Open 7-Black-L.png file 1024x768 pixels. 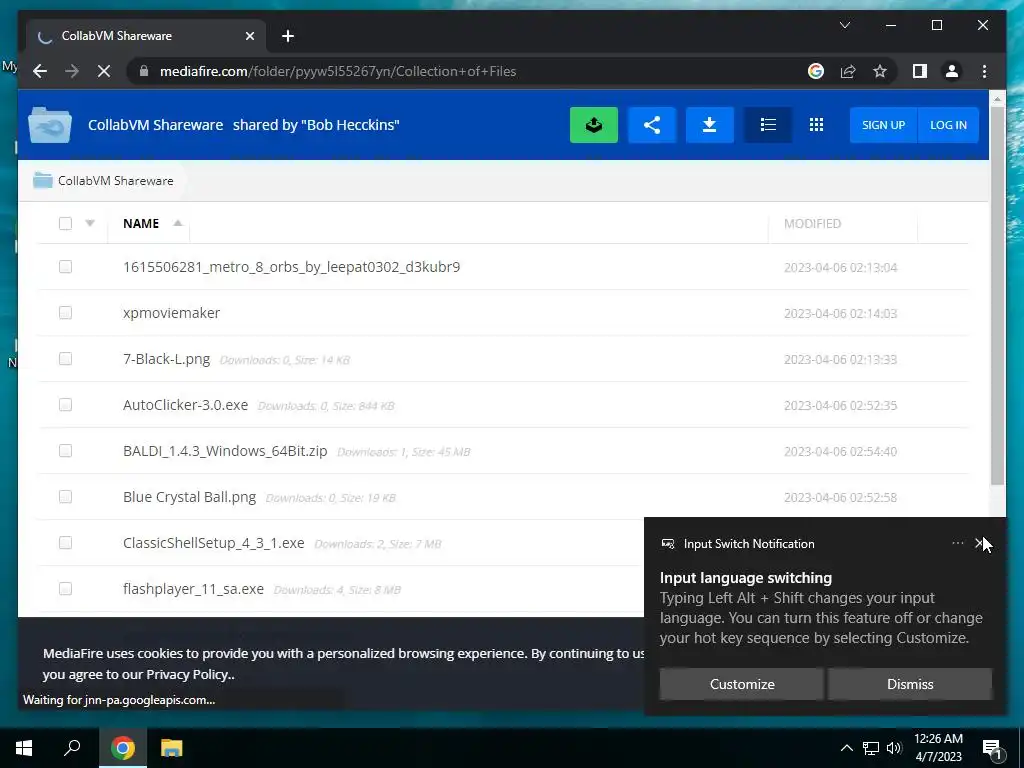pyautogui.click(x=167, y=359)
